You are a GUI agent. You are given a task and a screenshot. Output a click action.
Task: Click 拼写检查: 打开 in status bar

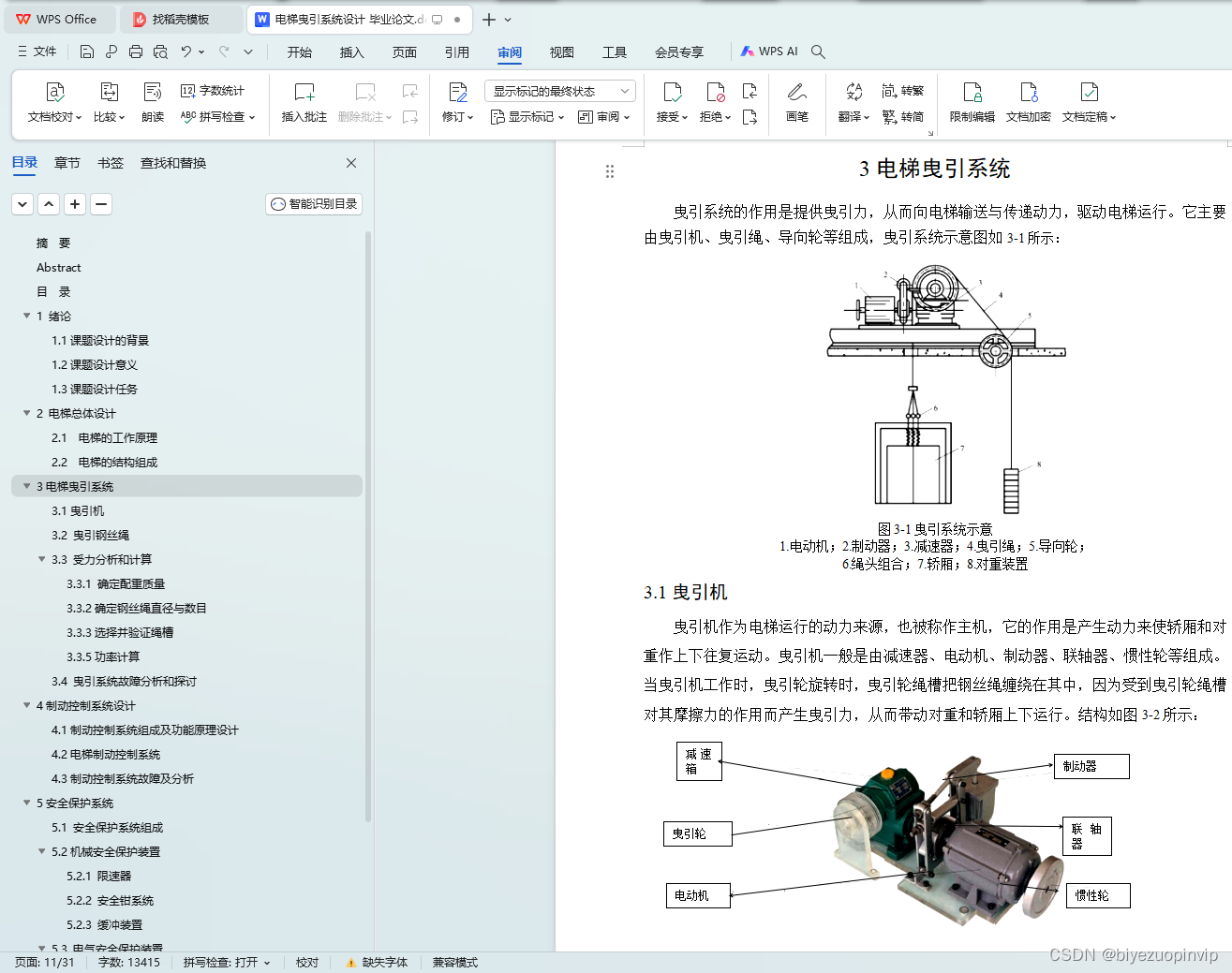point(226,963)
